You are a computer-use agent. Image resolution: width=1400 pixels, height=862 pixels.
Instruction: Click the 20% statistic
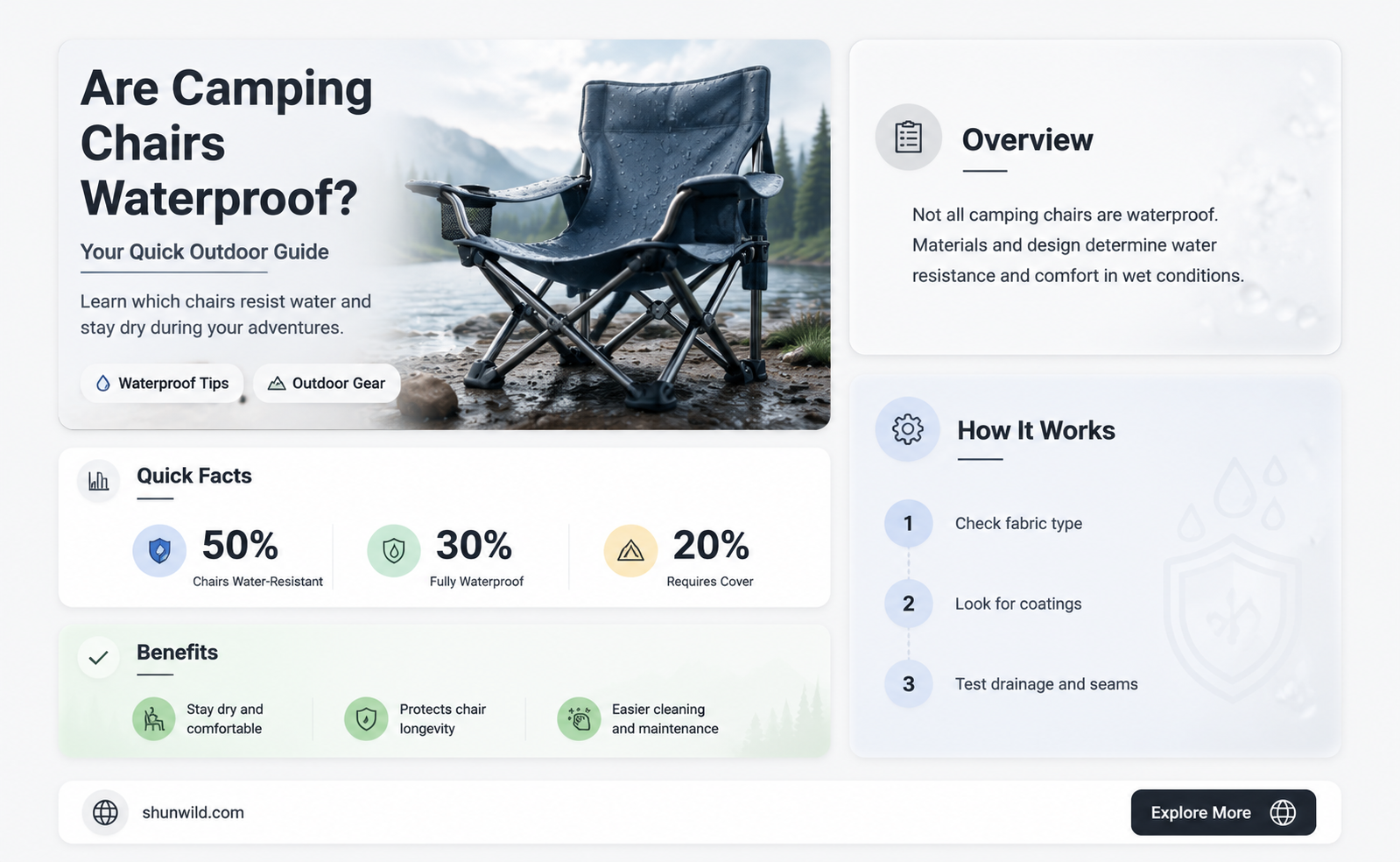tap(711, 545)
